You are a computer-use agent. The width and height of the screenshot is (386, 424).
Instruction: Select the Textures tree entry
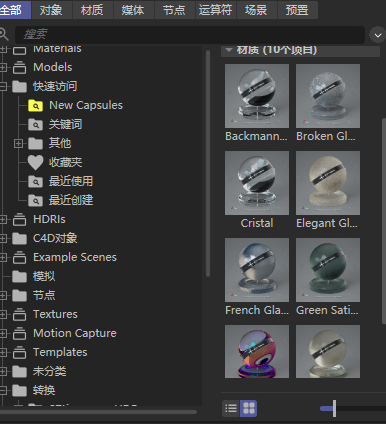[x=55, y=314]
